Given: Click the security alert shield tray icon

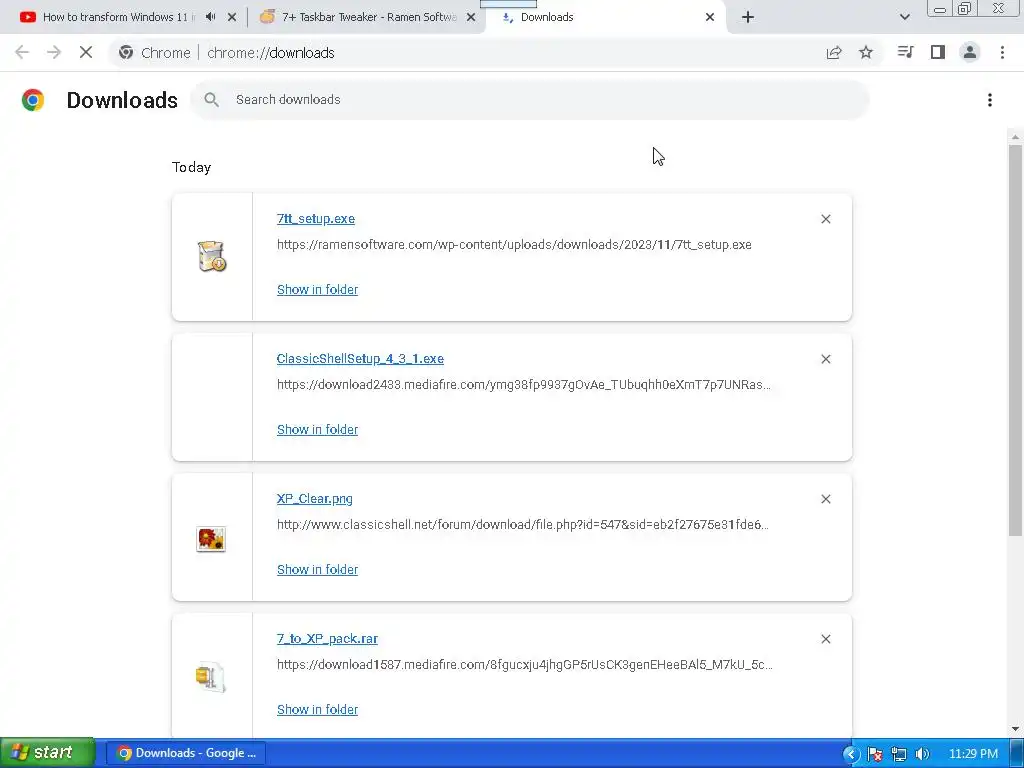Looking at the screenshot, I should 874,754.
